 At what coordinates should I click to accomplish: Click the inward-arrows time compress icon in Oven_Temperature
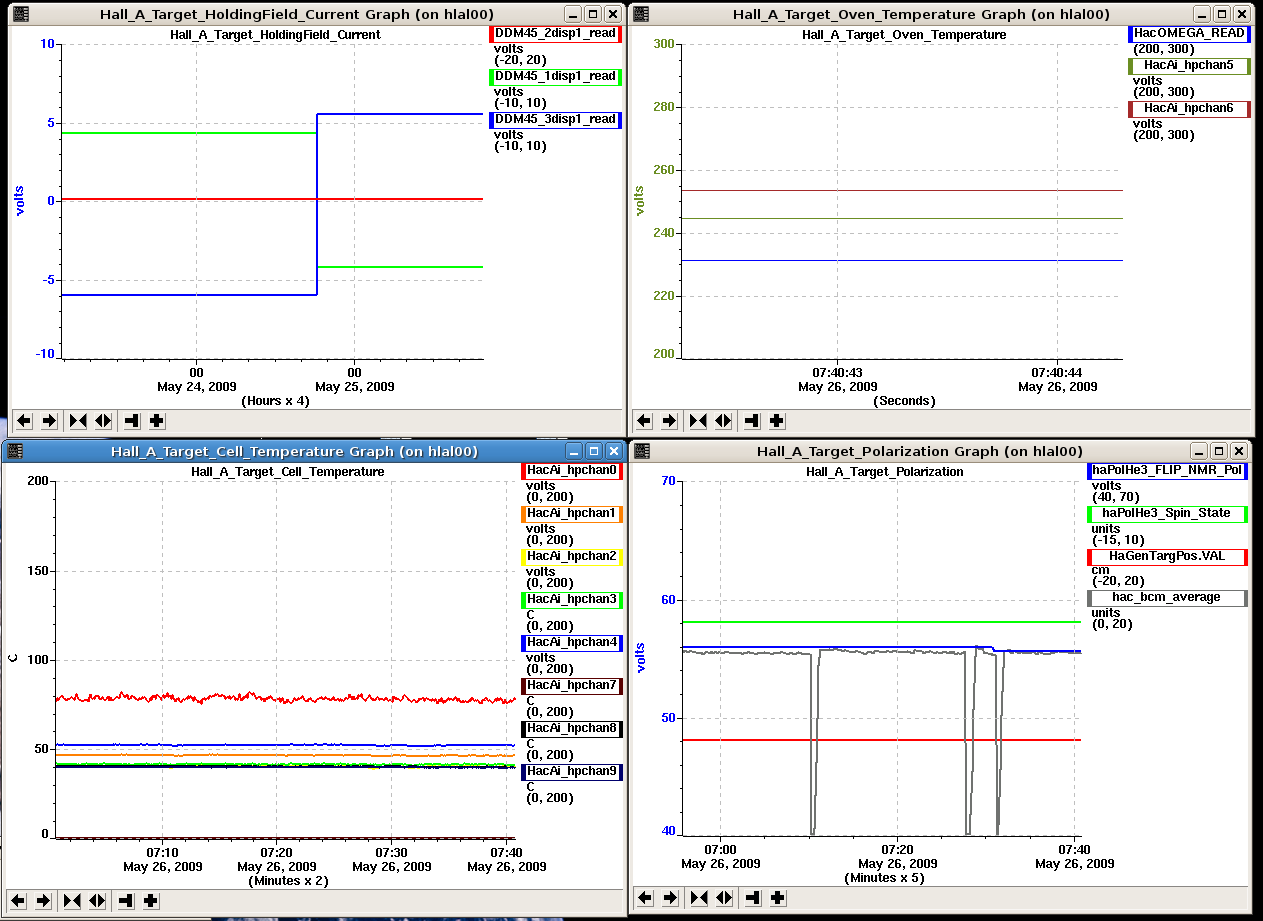[x=698, y=421]
